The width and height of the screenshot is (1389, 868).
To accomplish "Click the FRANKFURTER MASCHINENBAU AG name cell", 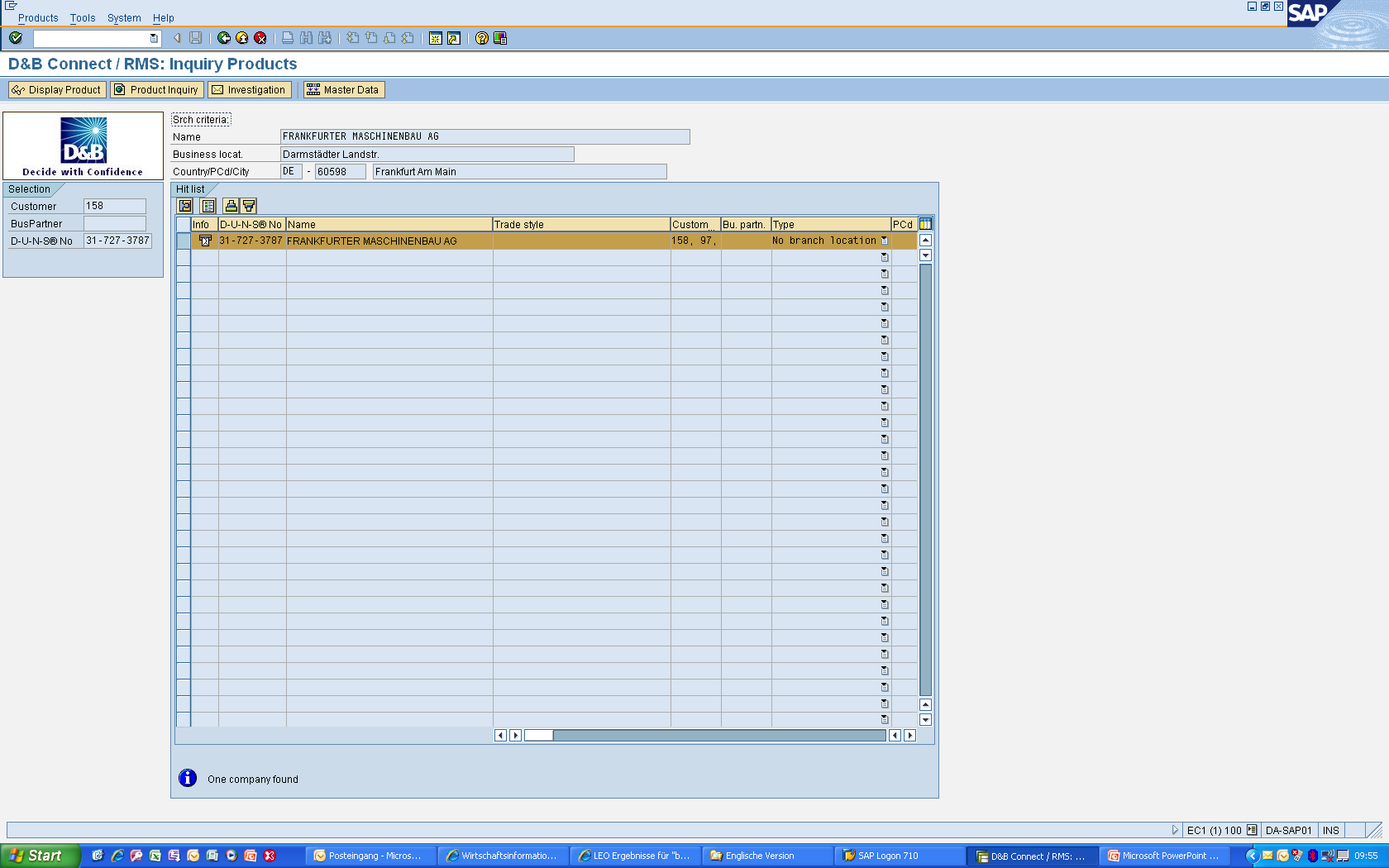I will click(389, 241).
